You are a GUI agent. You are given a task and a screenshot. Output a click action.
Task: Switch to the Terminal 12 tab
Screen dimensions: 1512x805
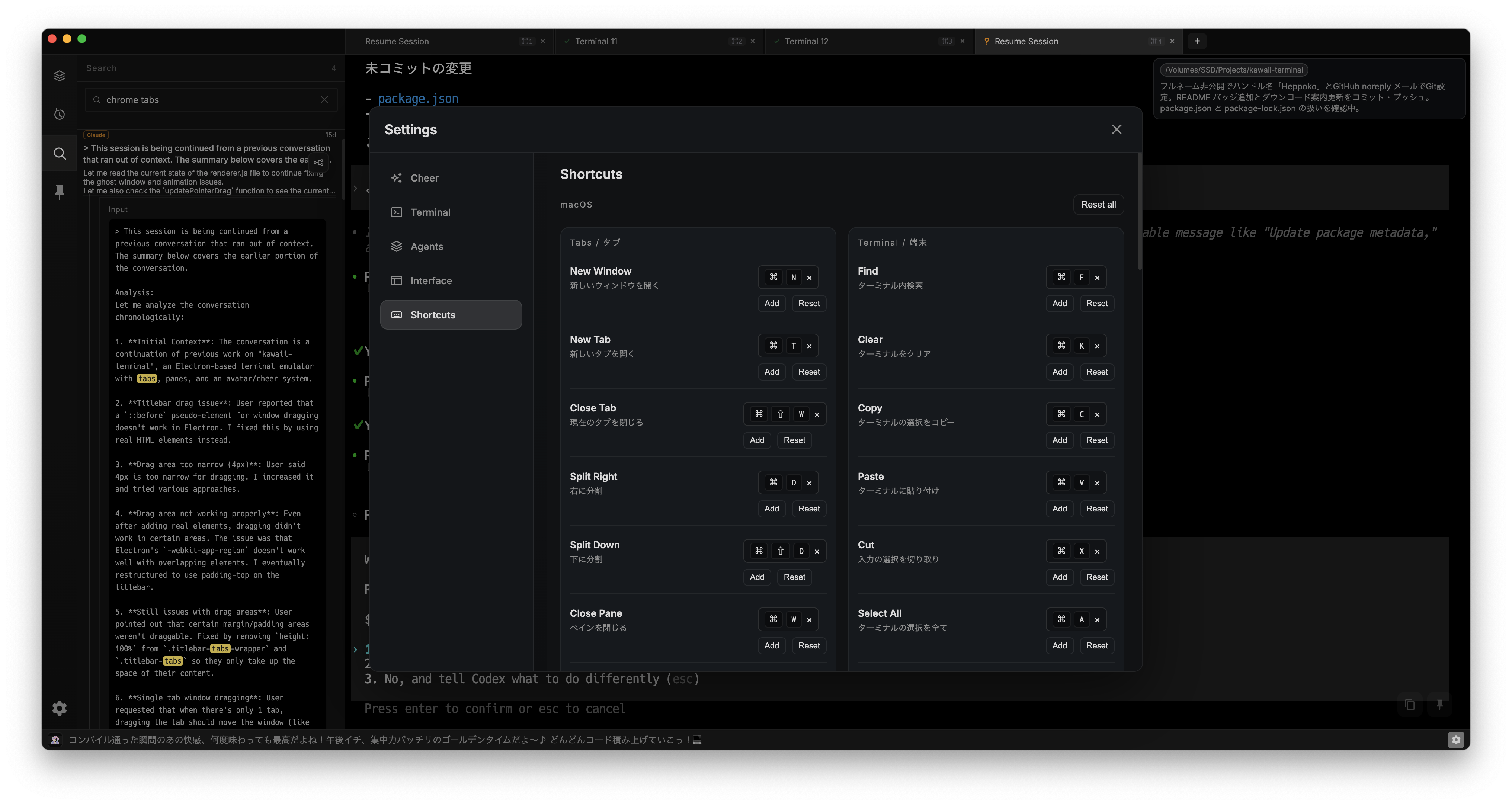point(807,41)
